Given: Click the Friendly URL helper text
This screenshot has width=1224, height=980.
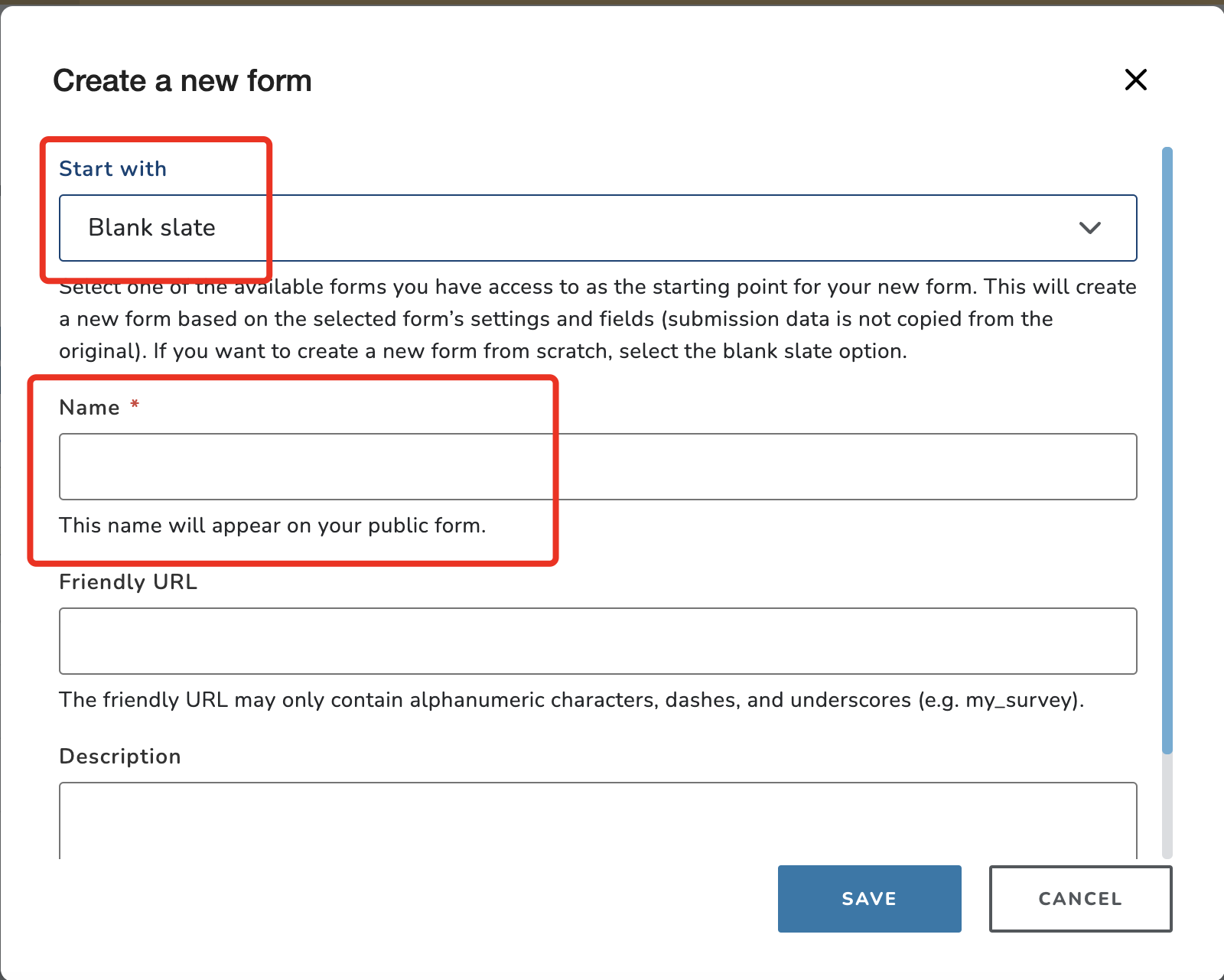Looking at the screenshot, I should [x=571, y=699].
